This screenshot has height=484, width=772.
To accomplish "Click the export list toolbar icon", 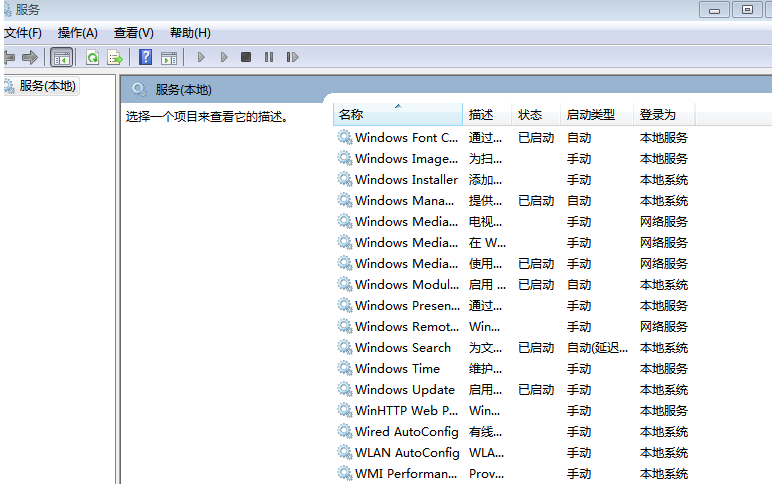I will pyautogui.click(x=115, y=57).
